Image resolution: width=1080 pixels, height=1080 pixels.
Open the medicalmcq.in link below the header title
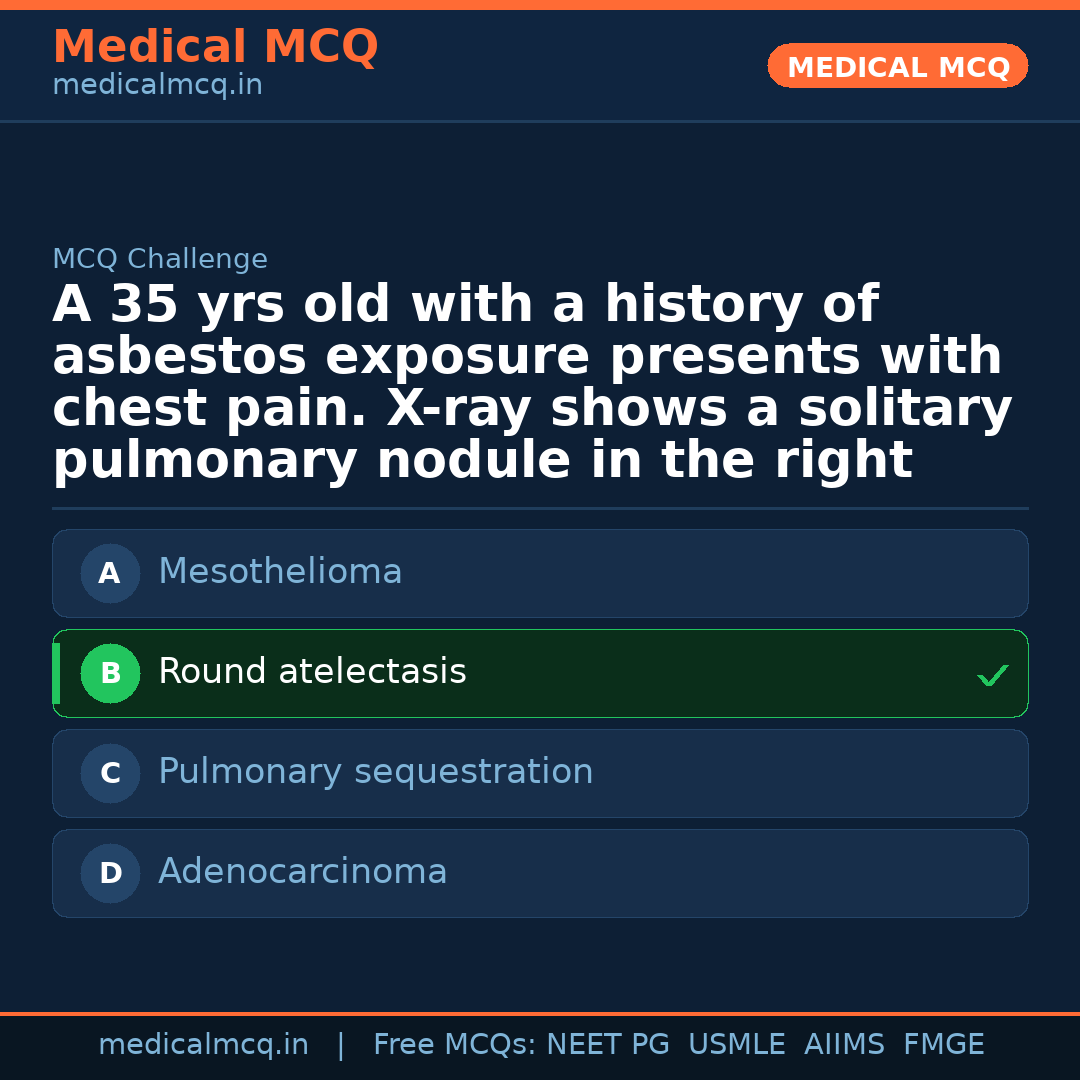pos(157,86)
